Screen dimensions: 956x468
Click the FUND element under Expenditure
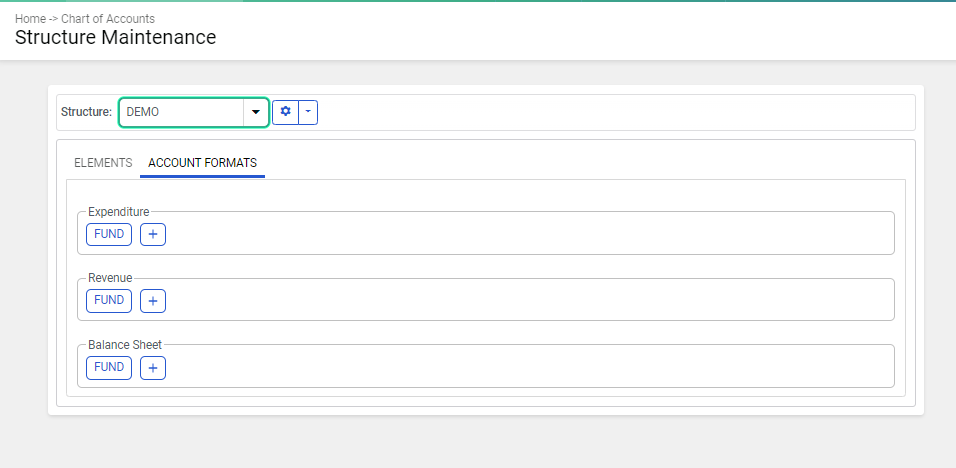(x=109, y=234)
